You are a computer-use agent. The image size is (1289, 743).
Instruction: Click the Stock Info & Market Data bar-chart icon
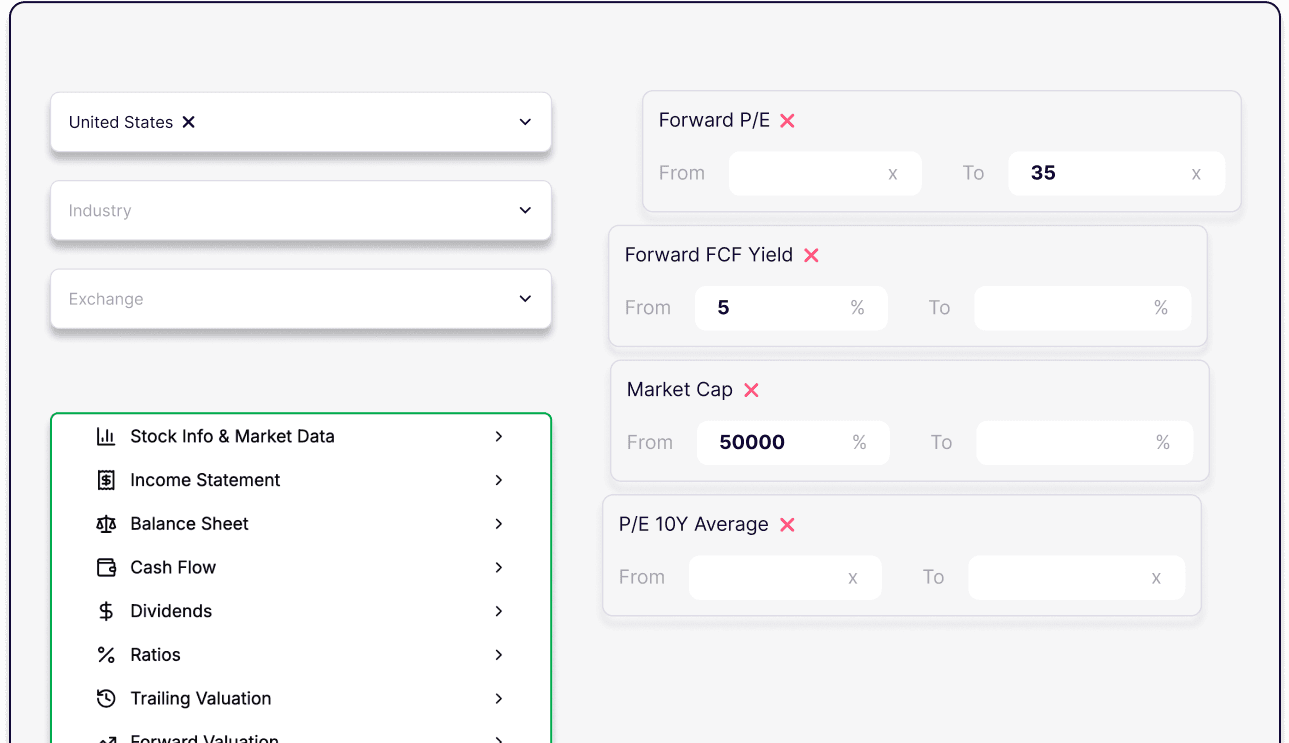click(x=106, y=436)
